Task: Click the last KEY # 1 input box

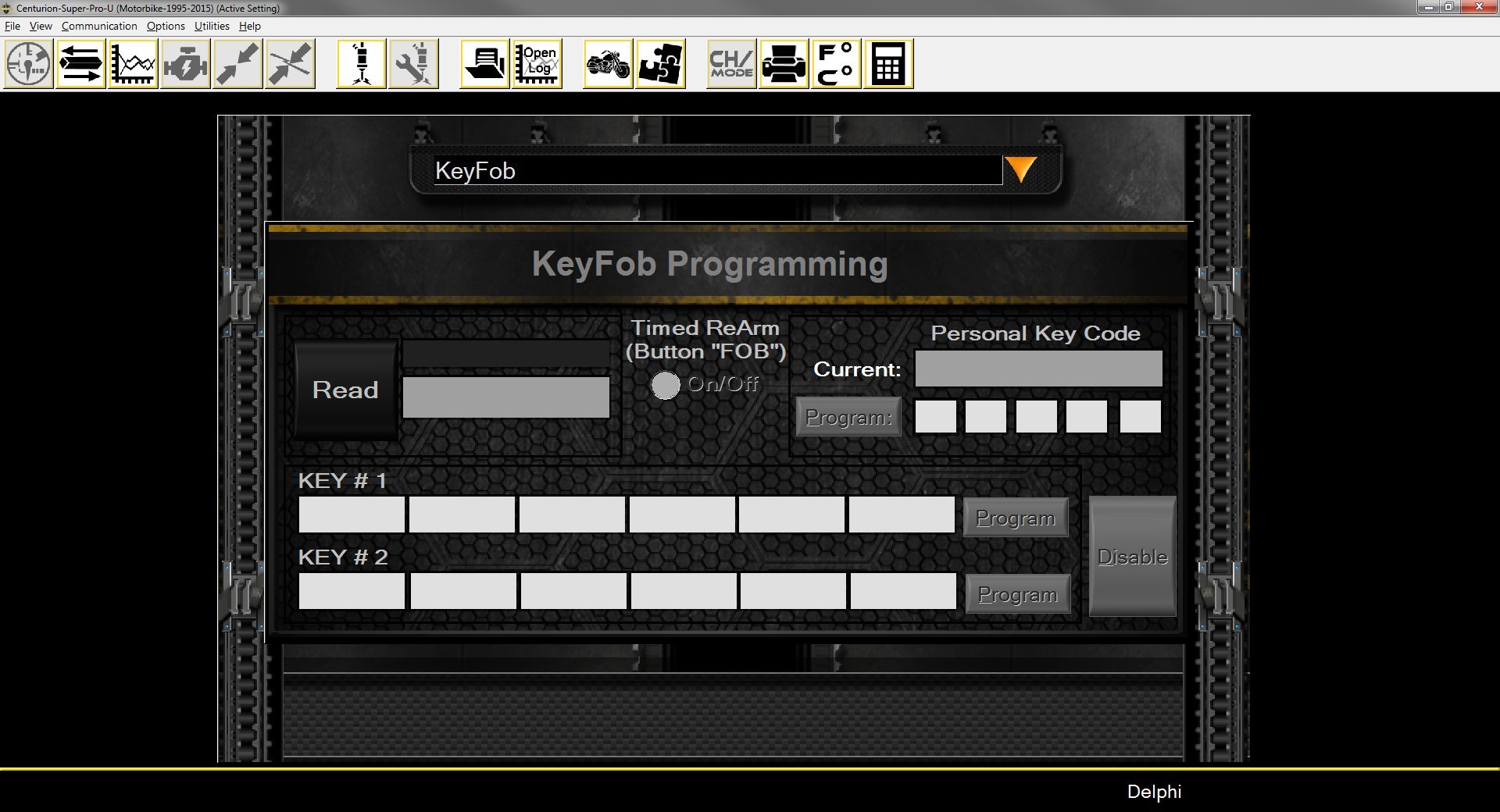Action: pyautogui.click(x=902, y=515)
